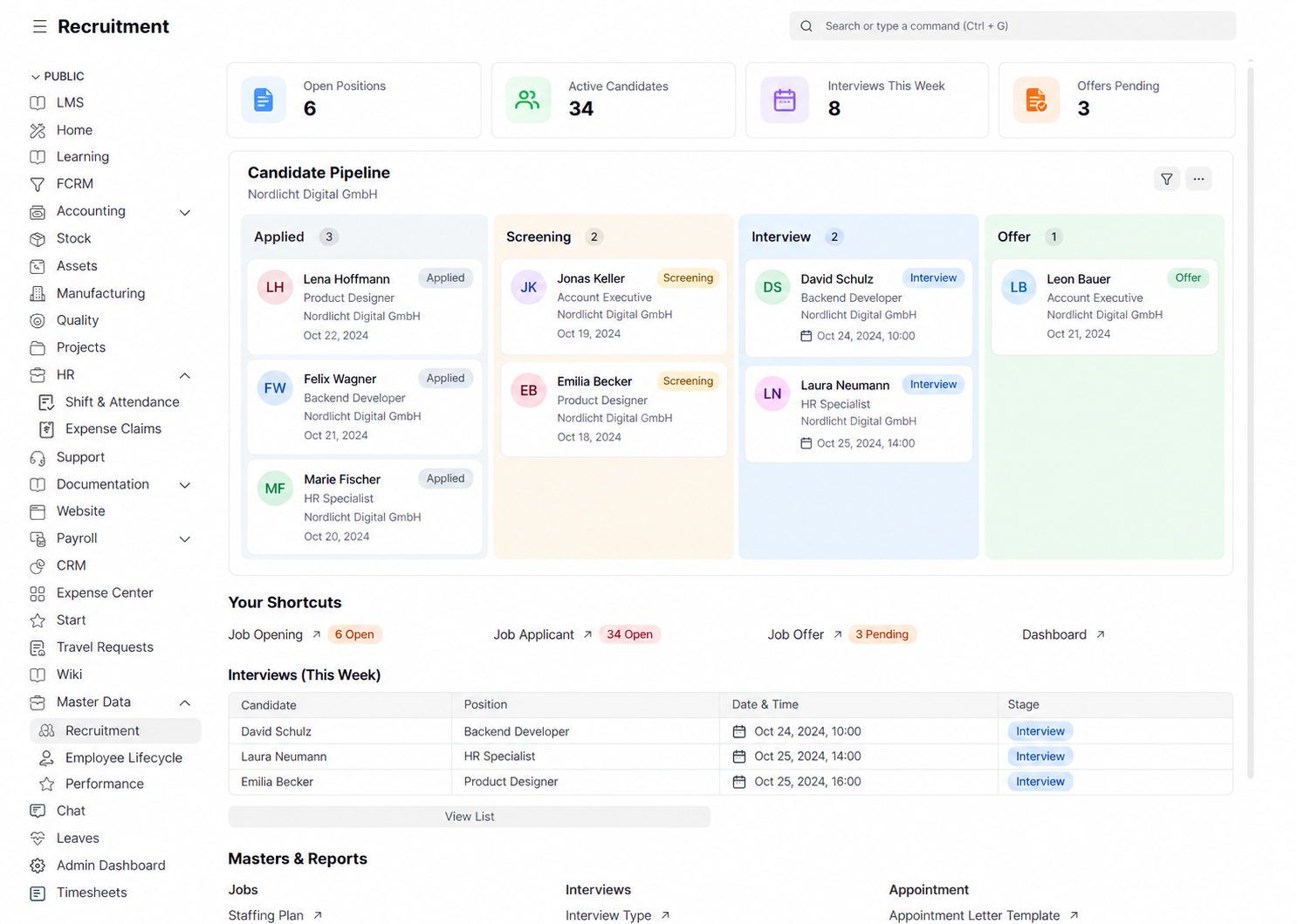Open the Candidate Pipeline filter icon

[1167, 179]
